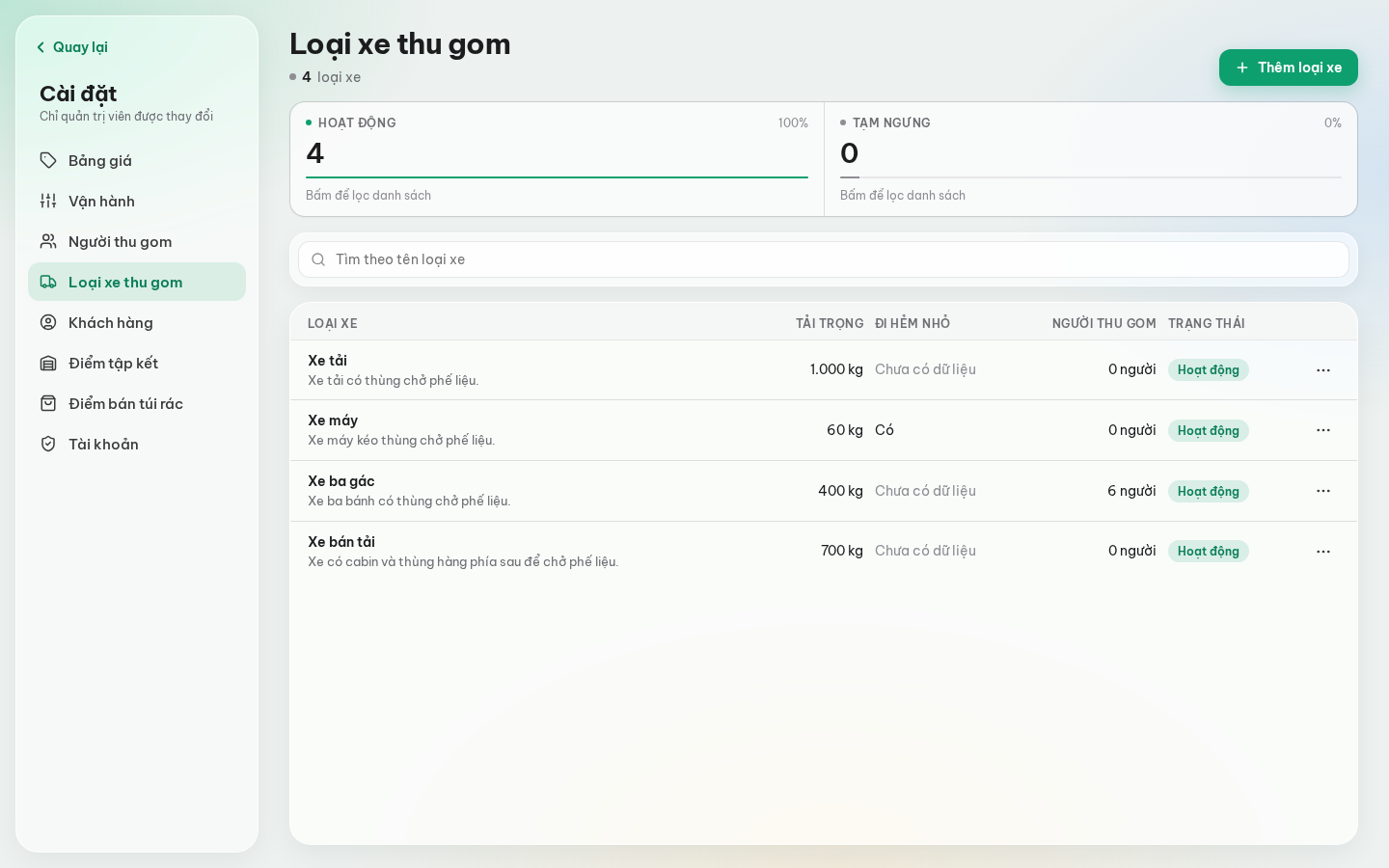Screen dimensions: 1389x868
Task: Select Khách hàng in sidebar
Action: tap(137, 322)
